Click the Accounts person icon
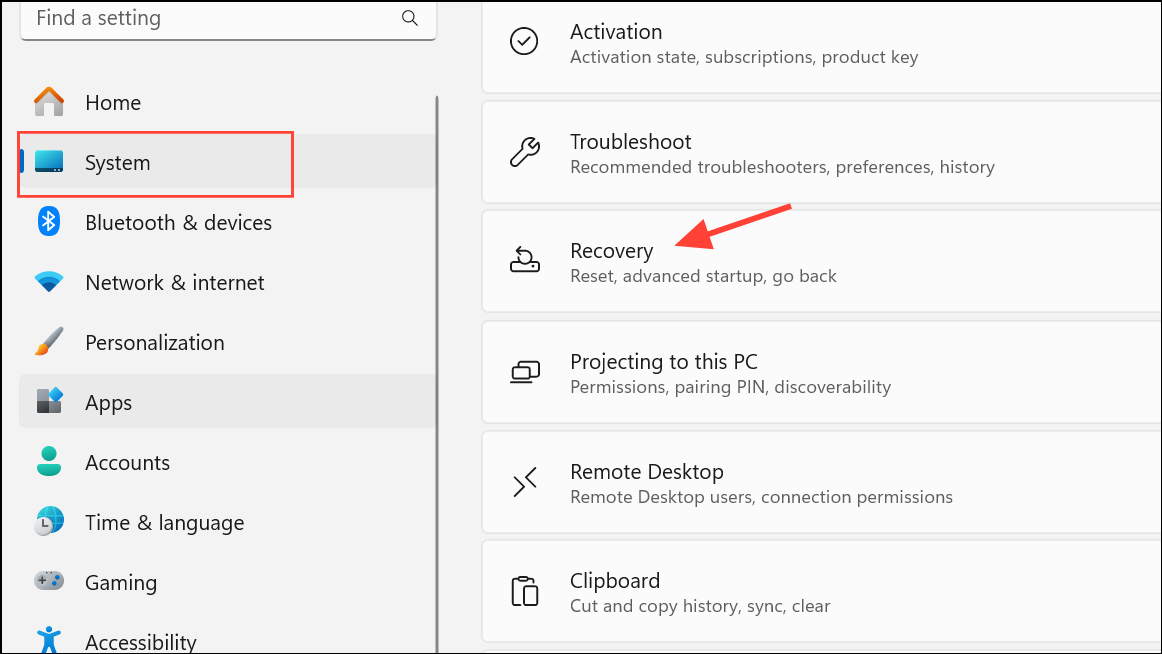 pos(48,462)
